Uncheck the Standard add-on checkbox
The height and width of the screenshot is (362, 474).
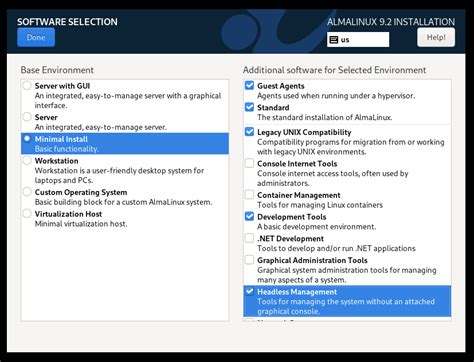[249, 107]
